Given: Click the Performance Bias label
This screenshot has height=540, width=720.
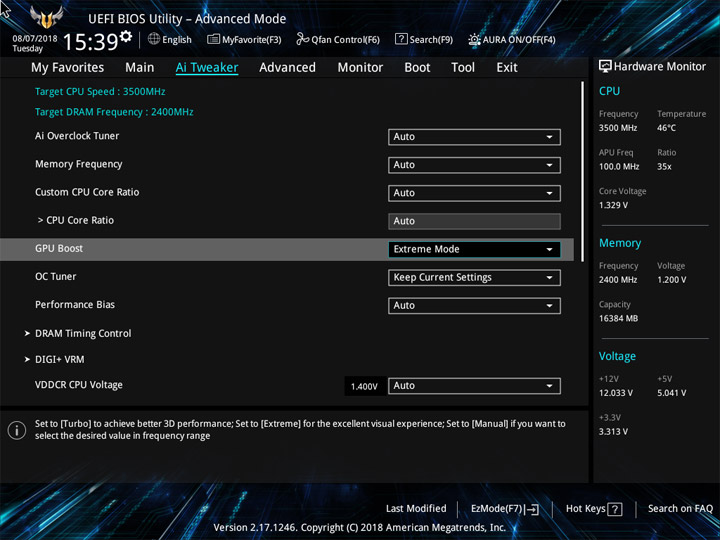Looking at the screenshot, I should click(x=75, y=304).
